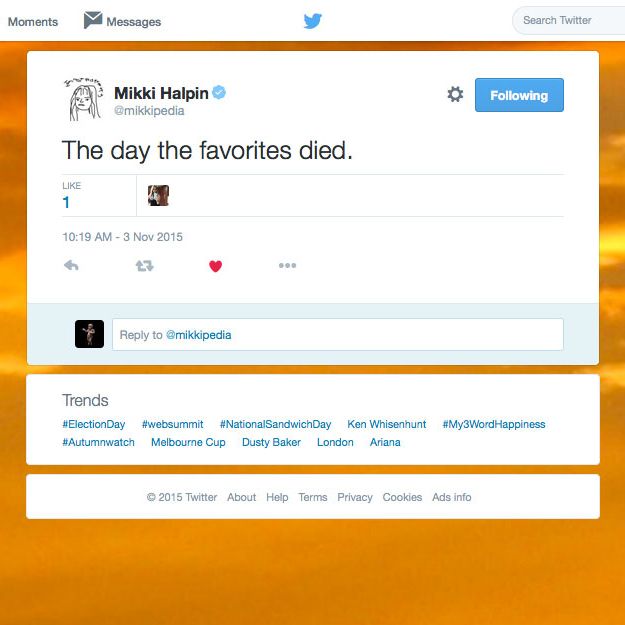This screenshot has width=625, height=625.
Task: Click the blue verified badge
Action: tap(219, 92)
